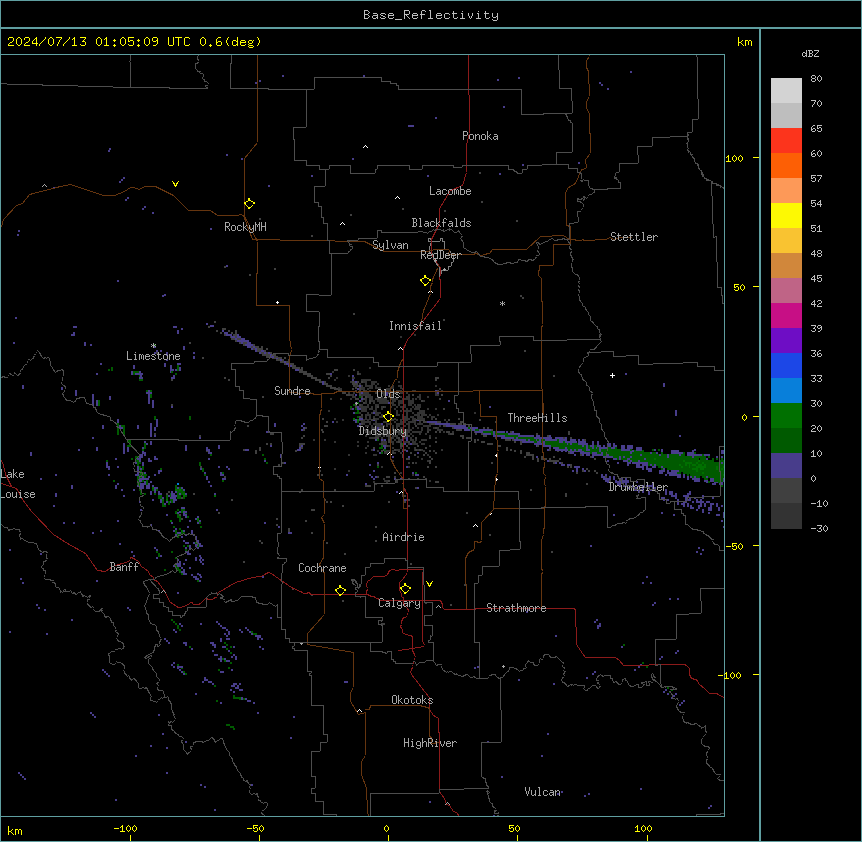Click the Olds town label
The height and width of the screenshot is (842, 862).
388,394
